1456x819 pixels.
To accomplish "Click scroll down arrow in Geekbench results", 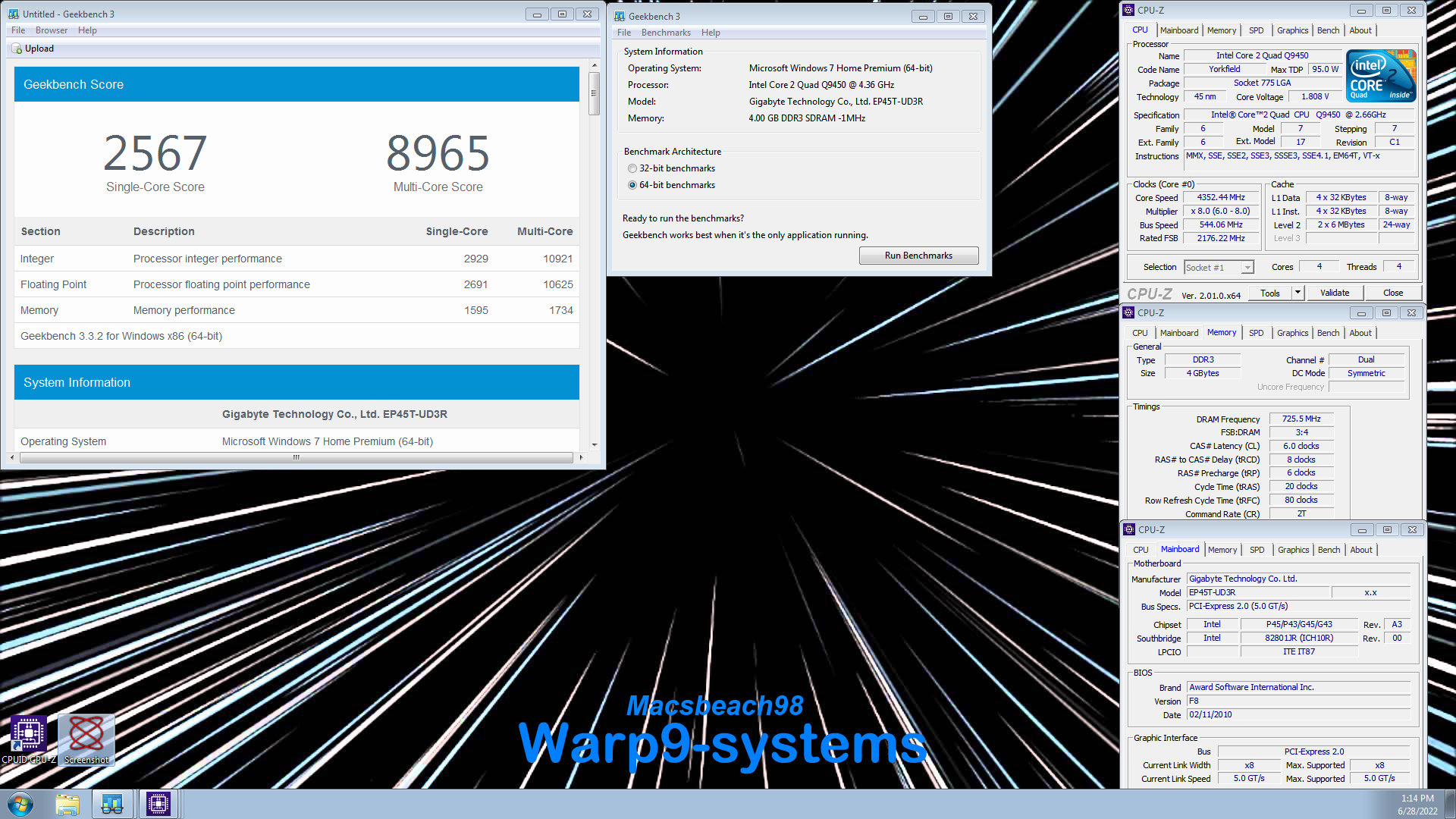I will (595, 445).
